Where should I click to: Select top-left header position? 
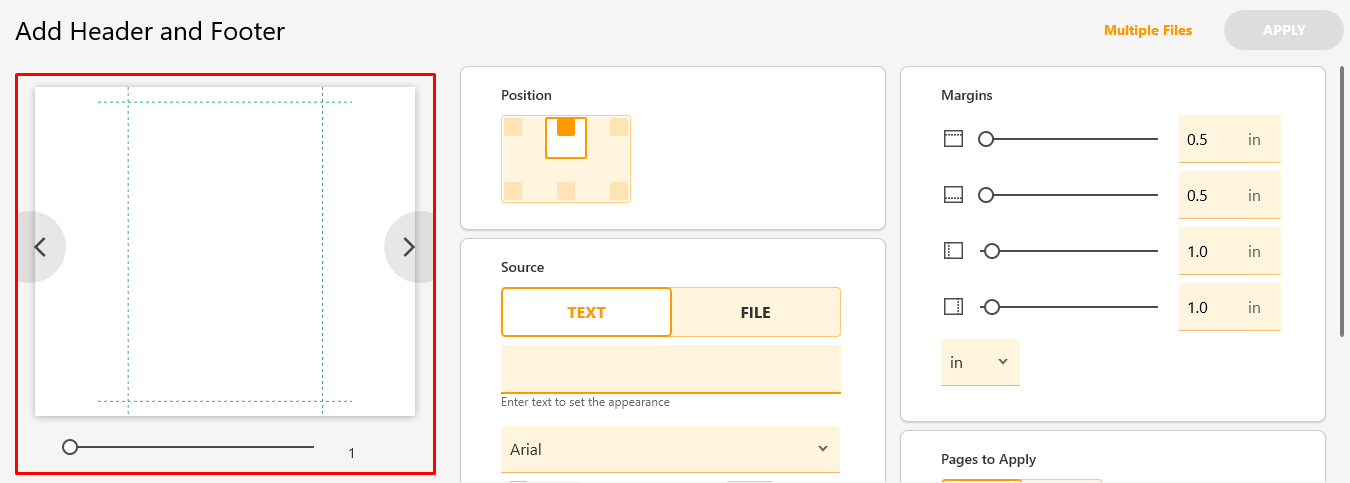click(x=513, y=127)
